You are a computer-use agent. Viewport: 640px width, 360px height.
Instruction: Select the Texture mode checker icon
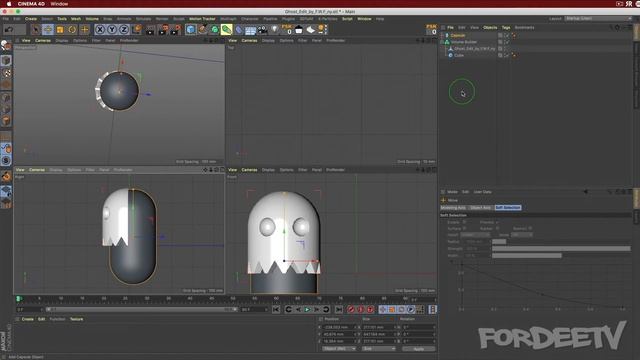tap(6, 73)
